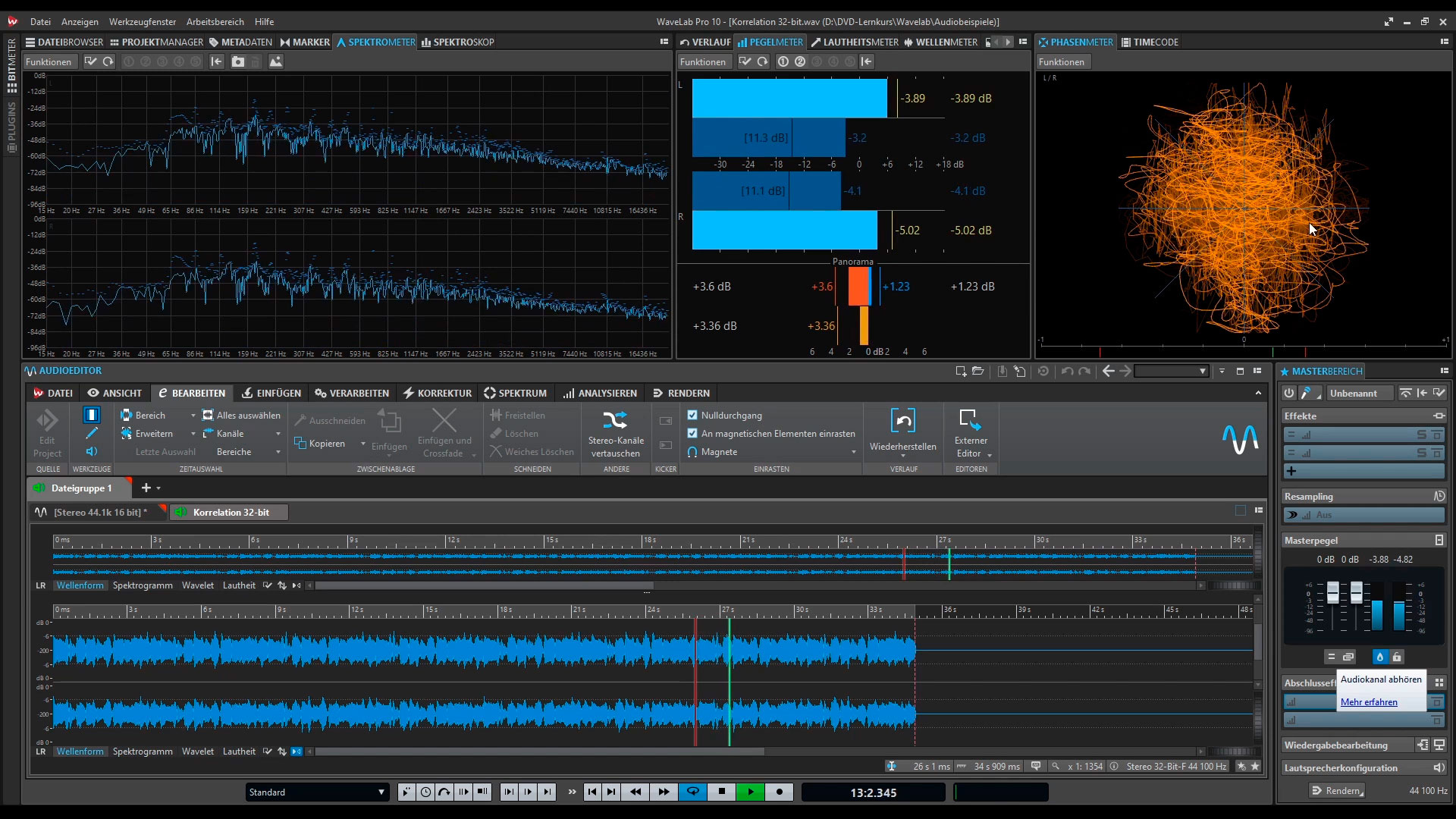The height and width of the screenshot is (819, 1456).
Task: Toggle loop playback in transport bar
Action: click(692, 792)
